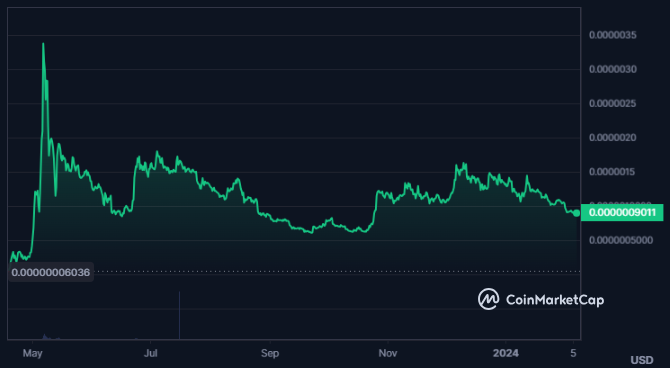Click the green end-of-line price dot
This screenshot has height=368, width=670.
tap(576, 213)
